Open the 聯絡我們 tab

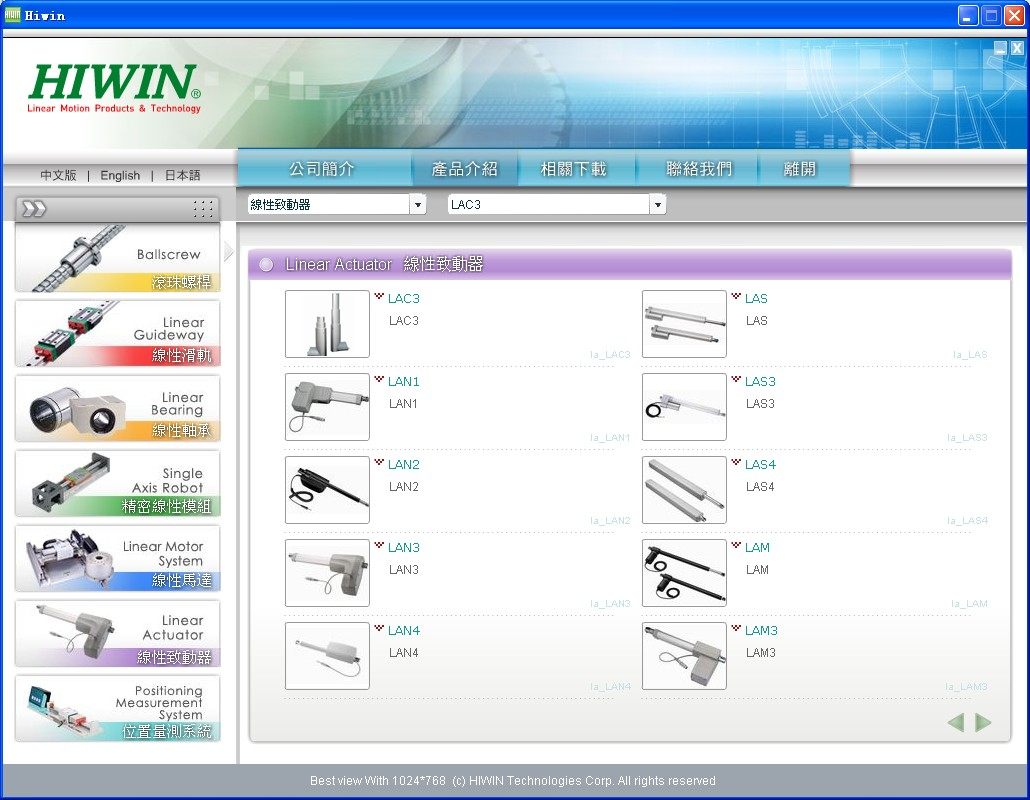point(699,169)
